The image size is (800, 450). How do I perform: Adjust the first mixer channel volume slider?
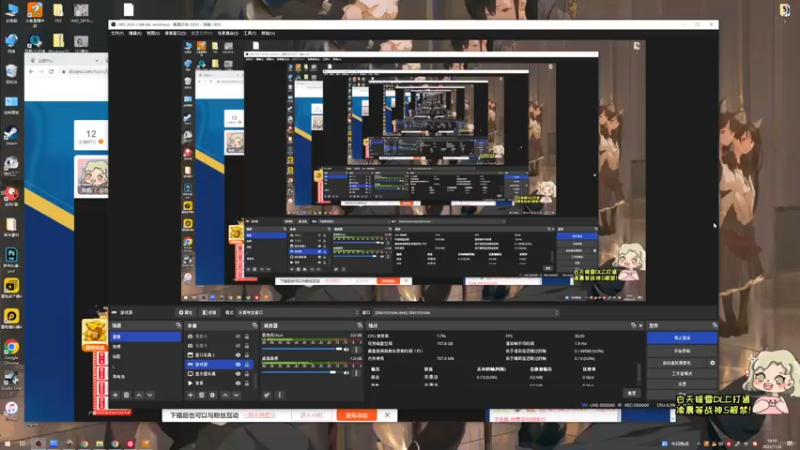tap(302, 349)
